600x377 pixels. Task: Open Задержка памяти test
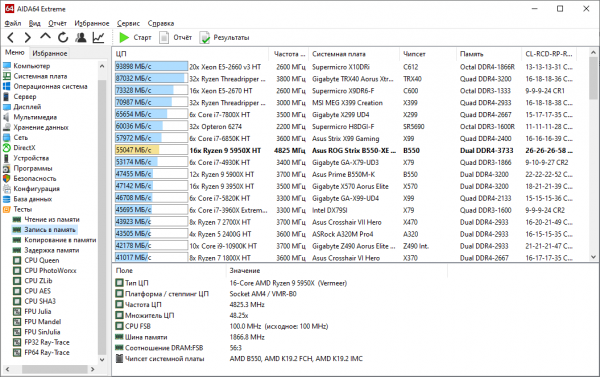tap(52, 250)
